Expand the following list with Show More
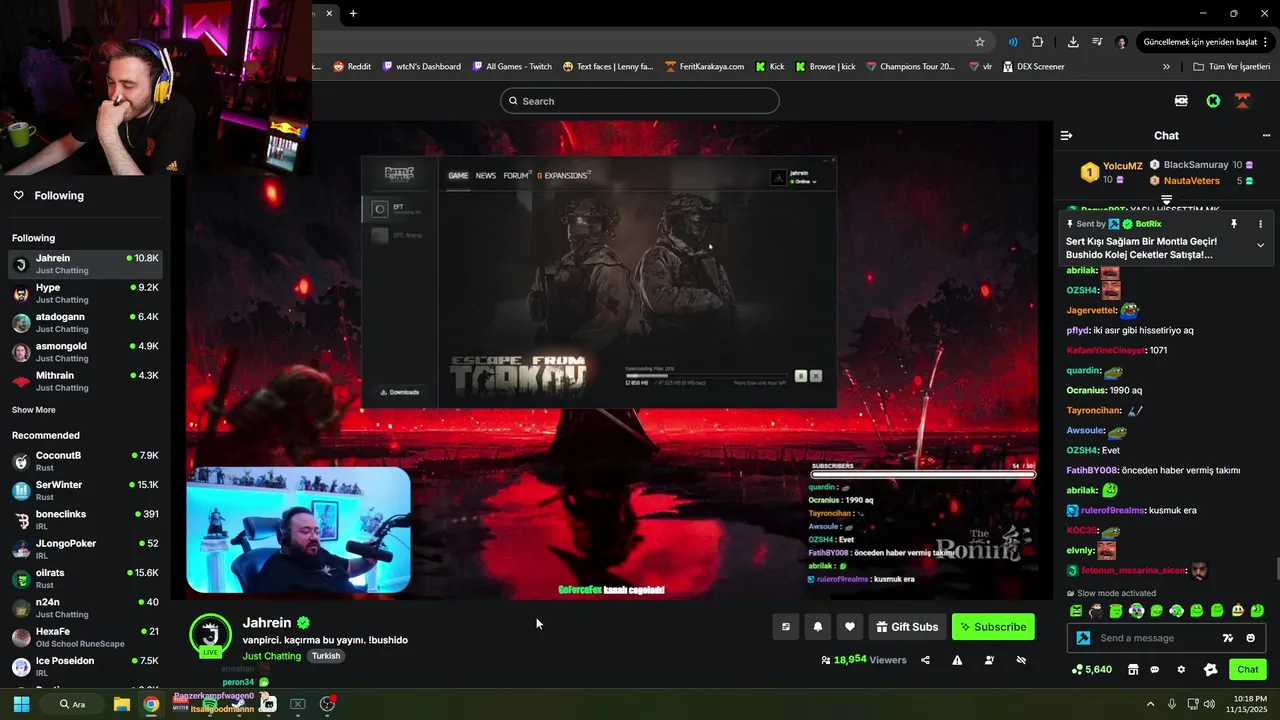This screenshot has height=720, width=1280. [34, 410]
